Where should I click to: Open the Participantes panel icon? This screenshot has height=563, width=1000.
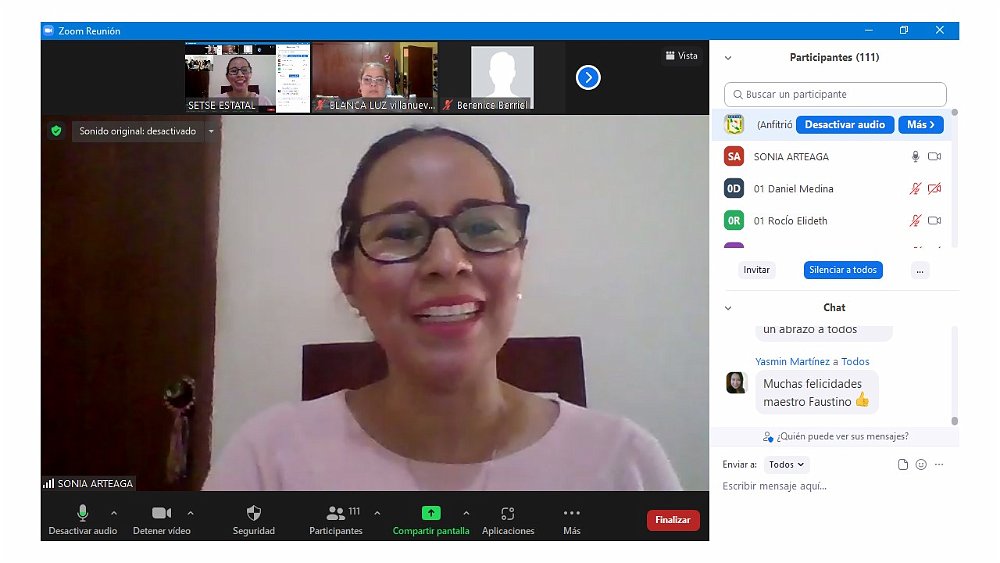336,513
